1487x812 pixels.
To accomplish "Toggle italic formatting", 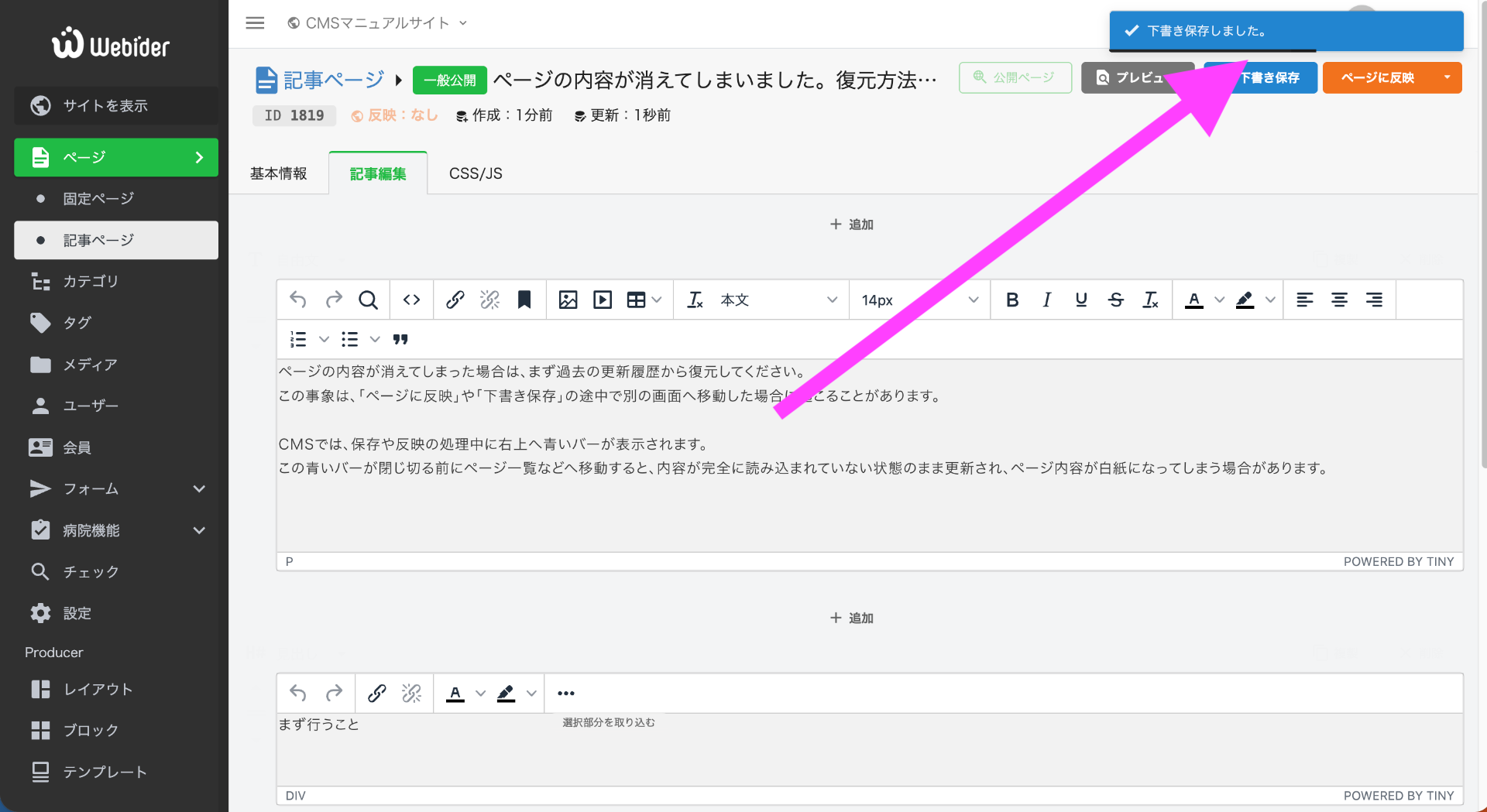I will coord(1046,300).
